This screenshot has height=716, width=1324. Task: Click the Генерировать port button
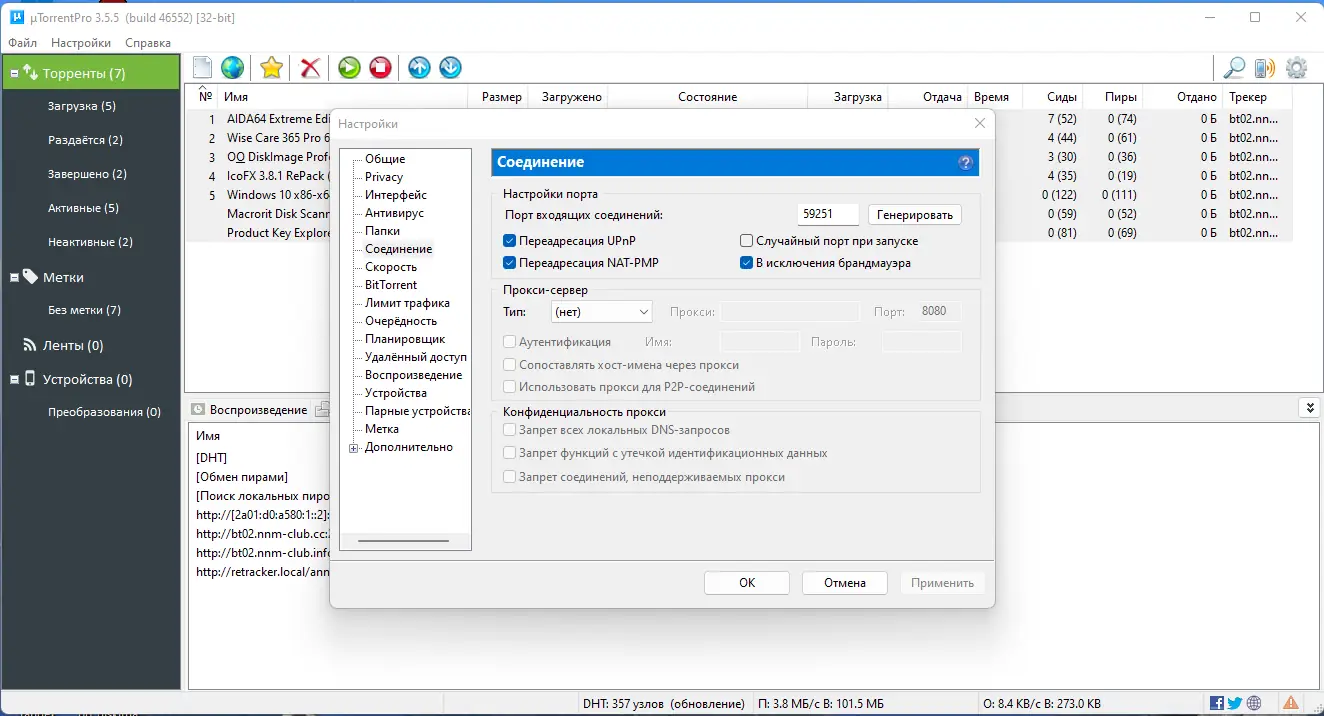pos(915,215)
